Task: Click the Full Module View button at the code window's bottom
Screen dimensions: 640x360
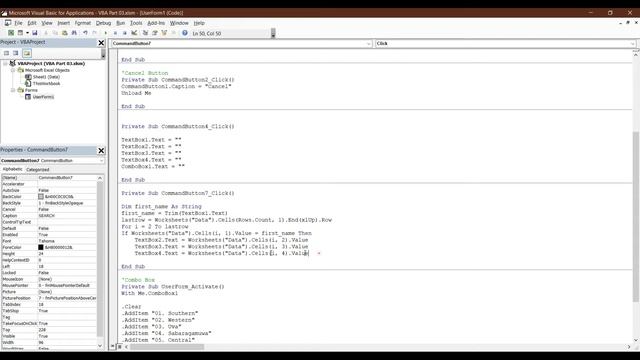Action: pos(120,347)
